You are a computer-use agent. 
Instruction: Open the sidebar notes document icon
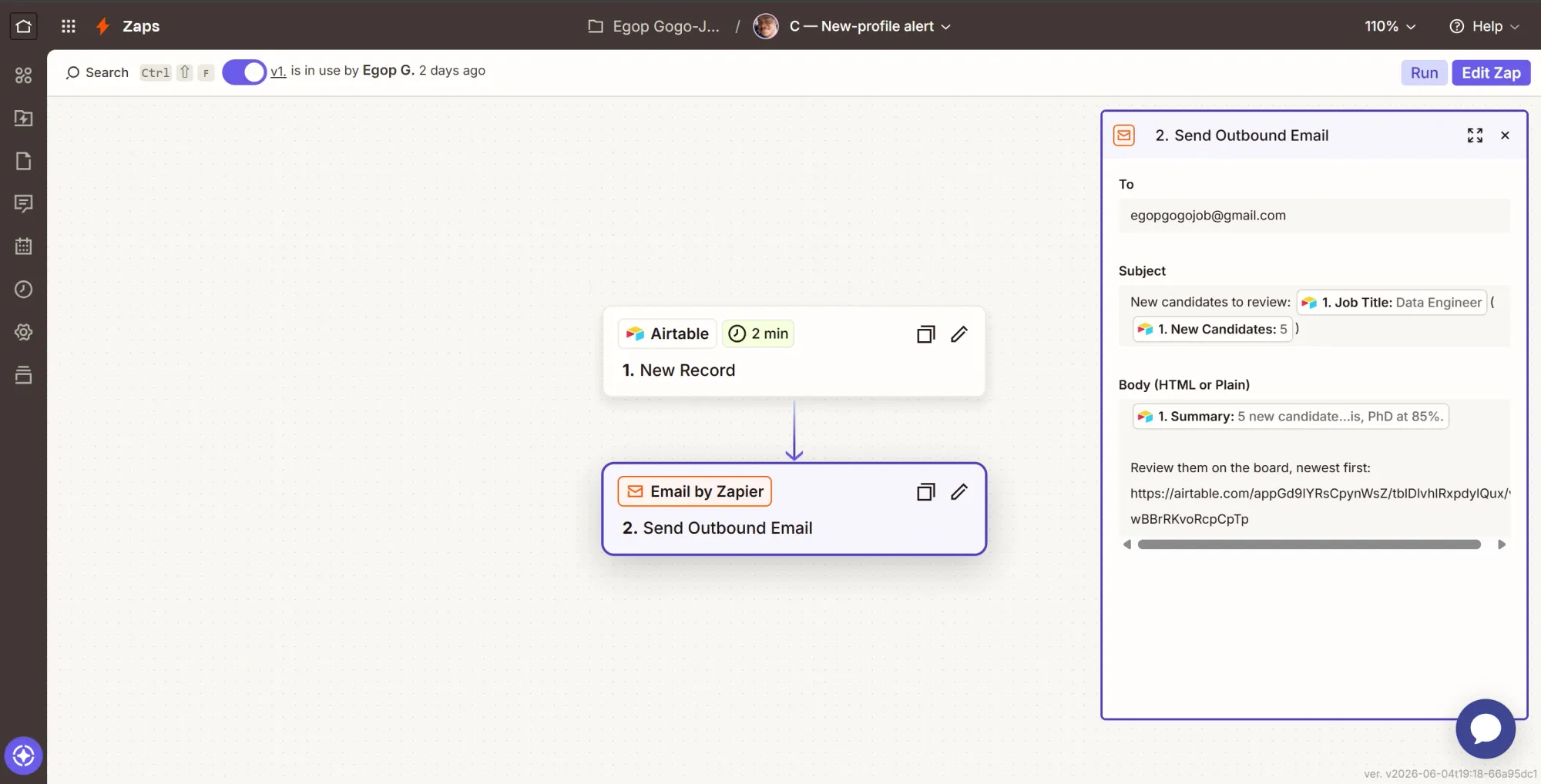(24, 161)
